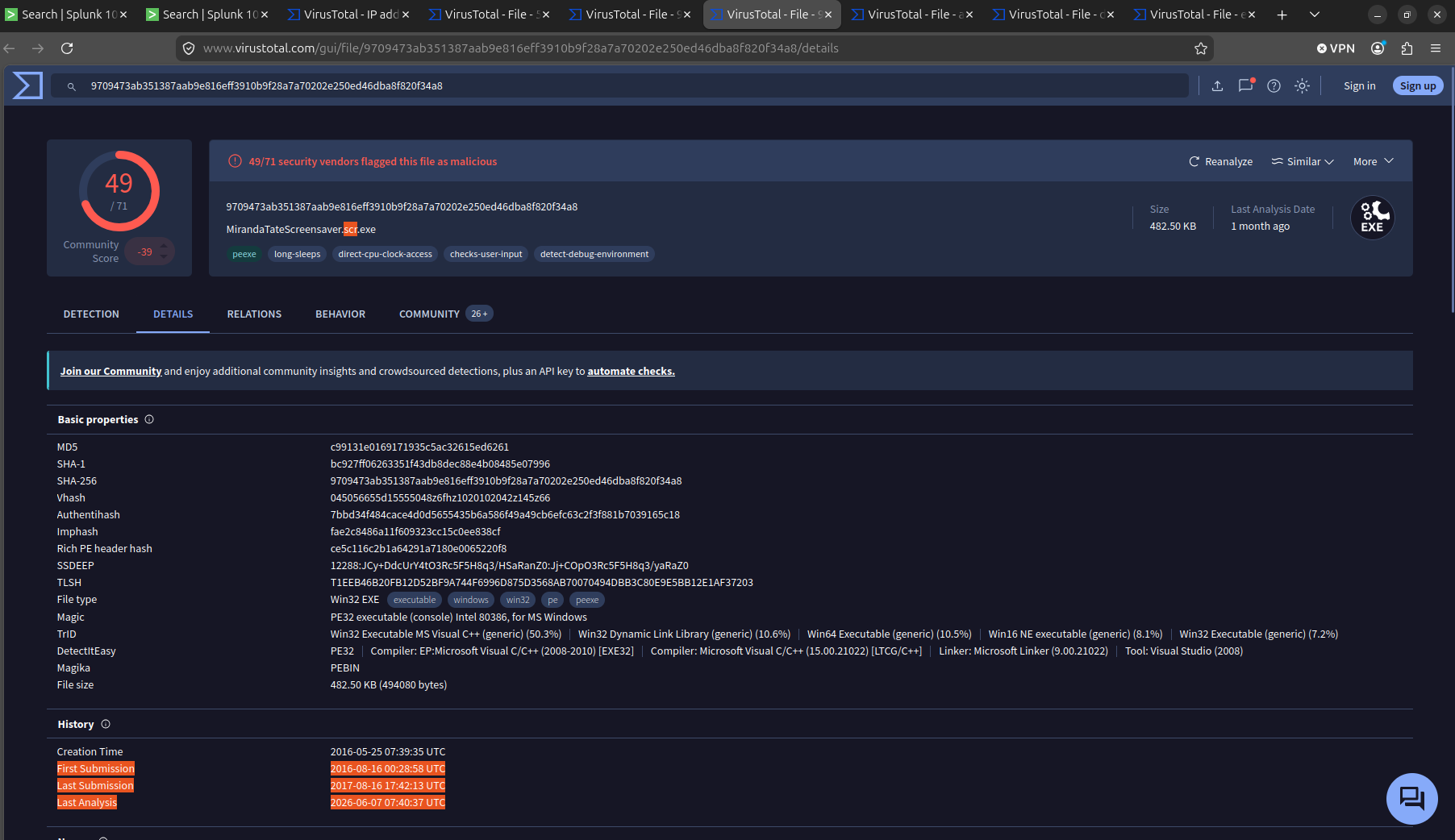Follow the Join our Community link
The width and height of the screenshot is (1455, 840).
click(x=110, y=371)
